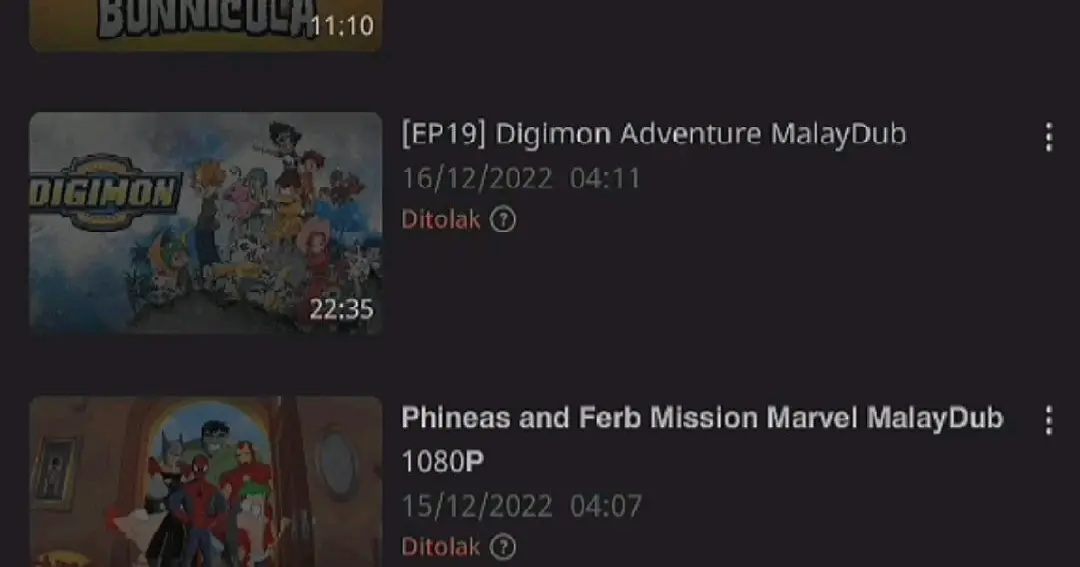Select the [EP19] Digimon Adventure MalayDub title

654,134
